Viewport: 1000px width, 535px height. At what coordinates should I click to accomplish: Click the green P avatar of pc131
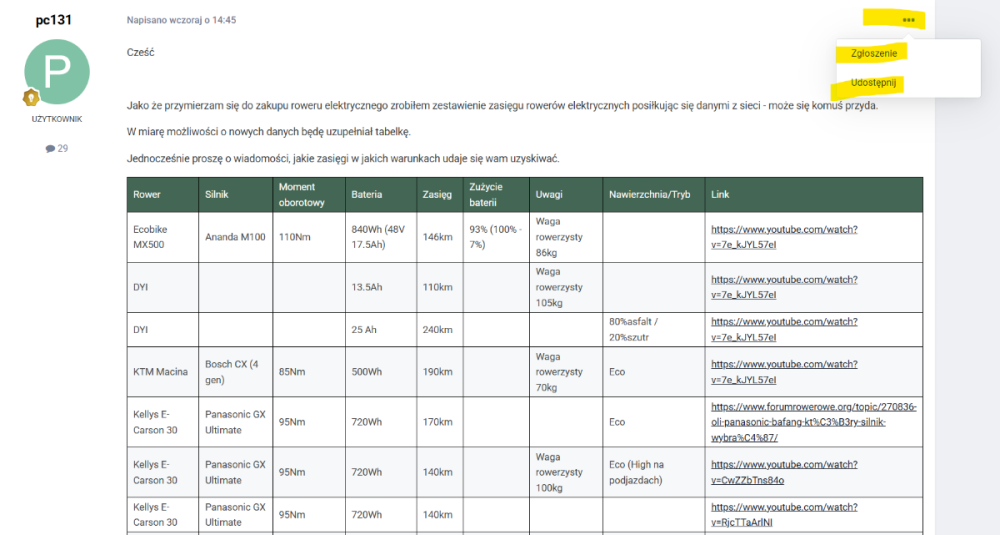(x=57, y=71)
